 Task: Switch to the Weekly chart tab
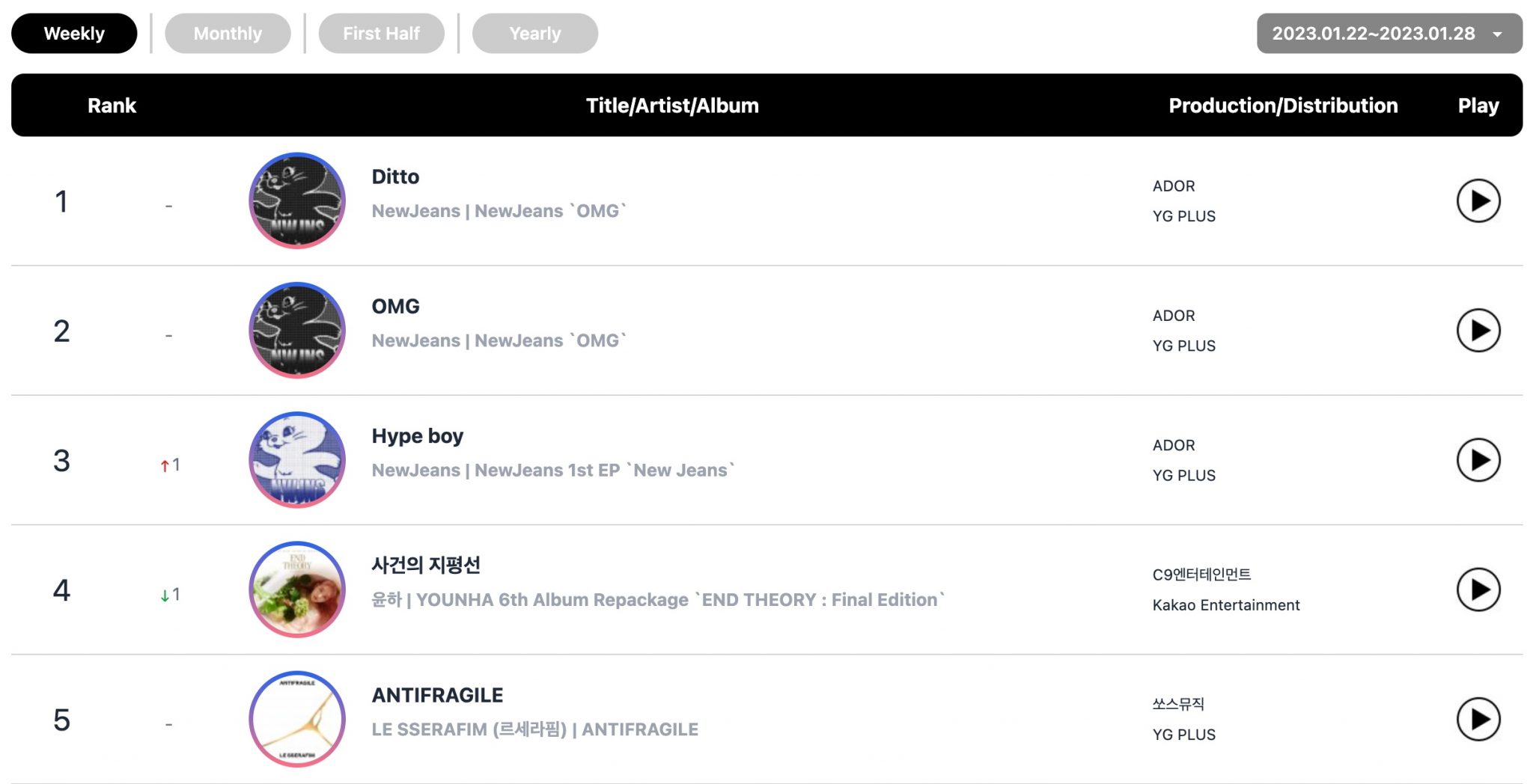pyautogui.click(x=74, y=34)
